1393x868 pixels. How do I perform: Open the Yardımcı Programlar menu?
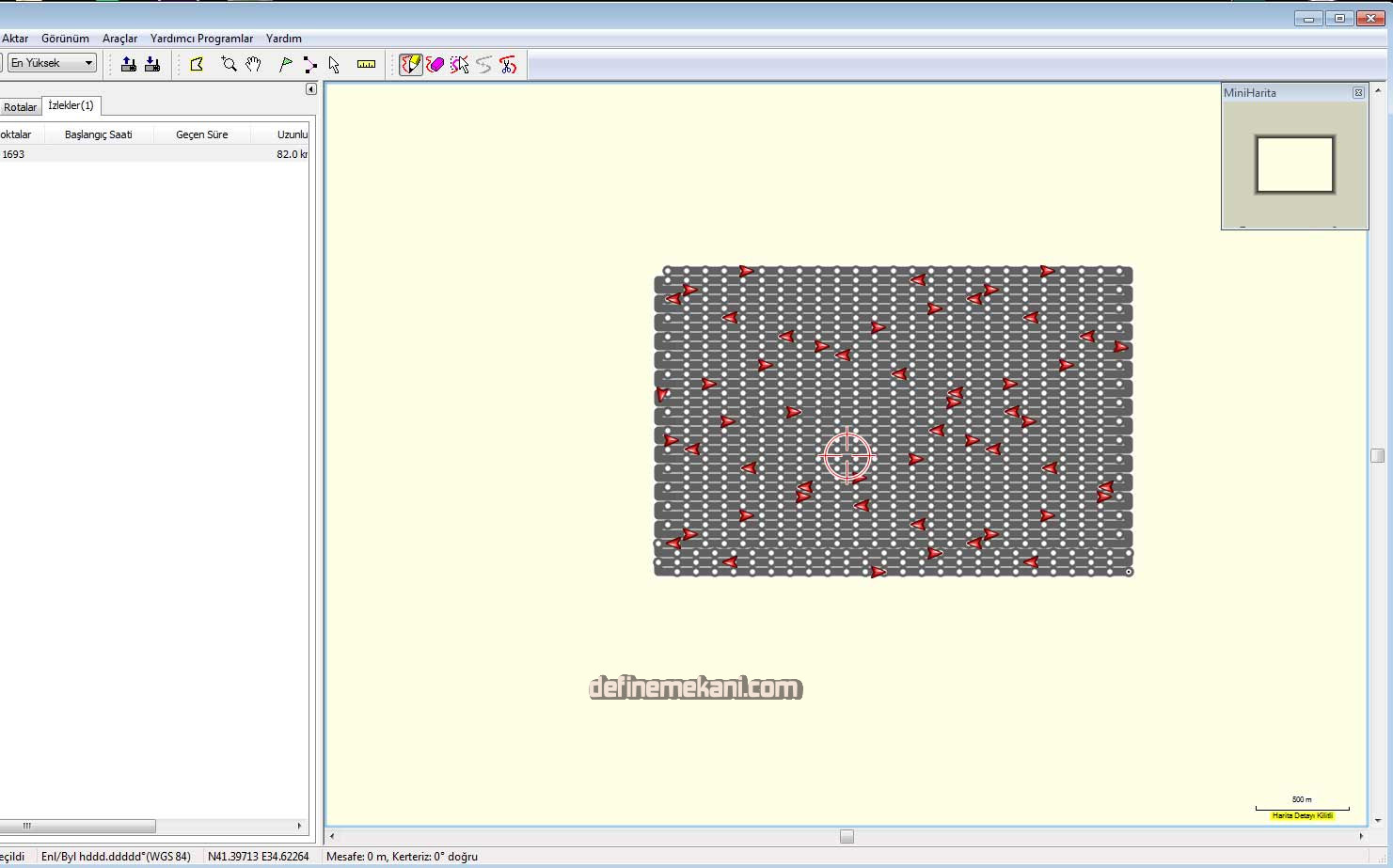coord(201,39)
